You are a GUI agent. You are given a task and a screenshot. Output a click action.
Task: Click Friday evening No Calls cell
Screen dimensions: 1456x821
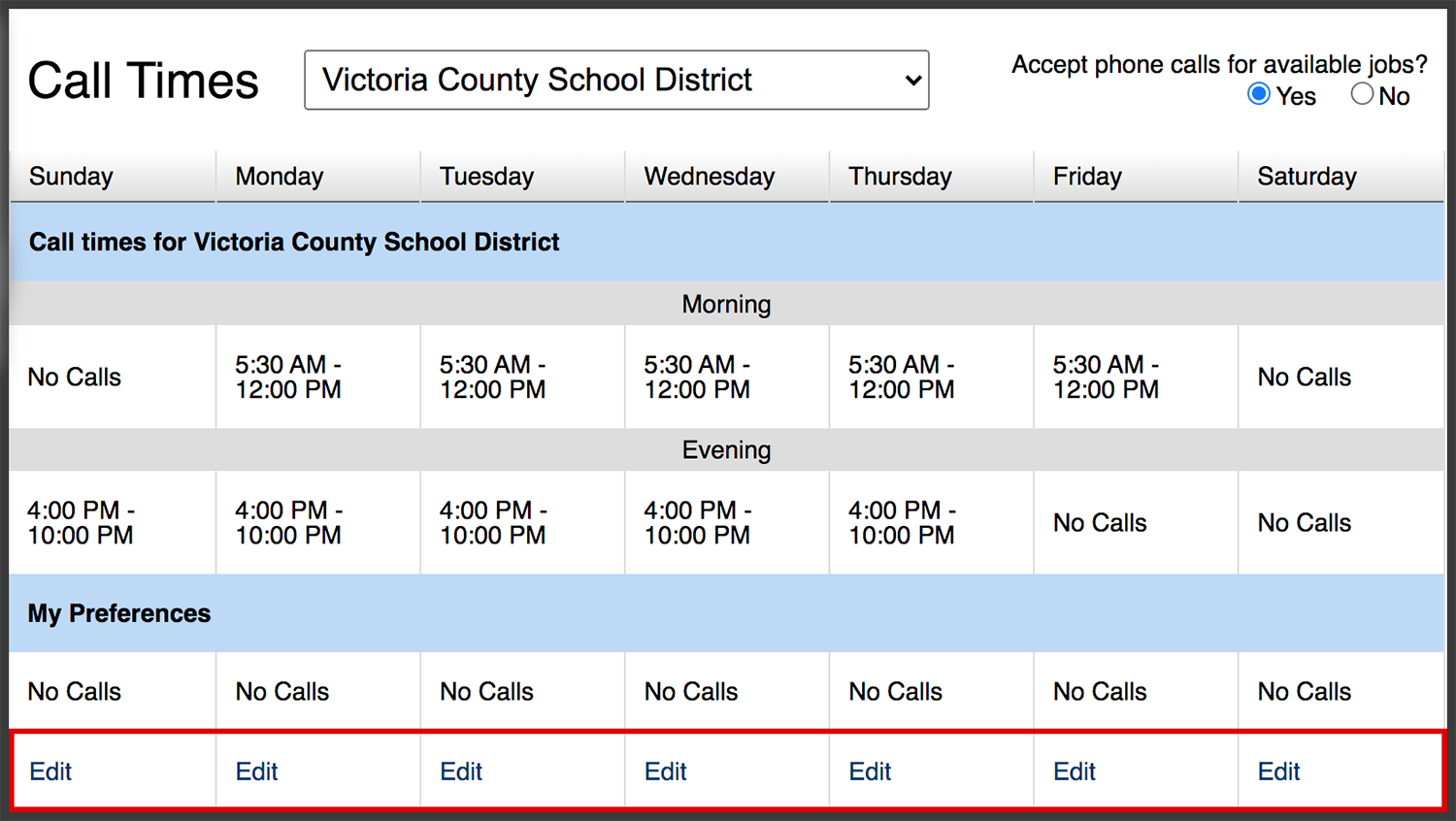pyautogui.click(x=1136, y=522)
